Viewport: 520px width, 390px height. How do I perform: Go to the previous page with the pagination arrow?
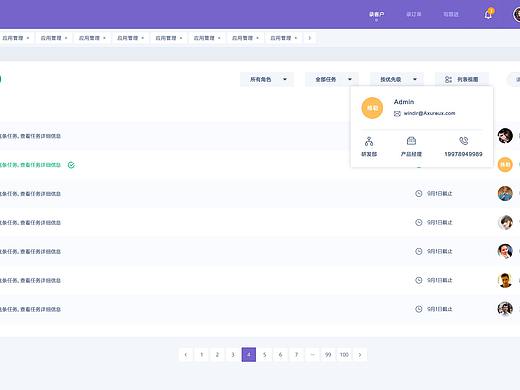click(186, 355)
